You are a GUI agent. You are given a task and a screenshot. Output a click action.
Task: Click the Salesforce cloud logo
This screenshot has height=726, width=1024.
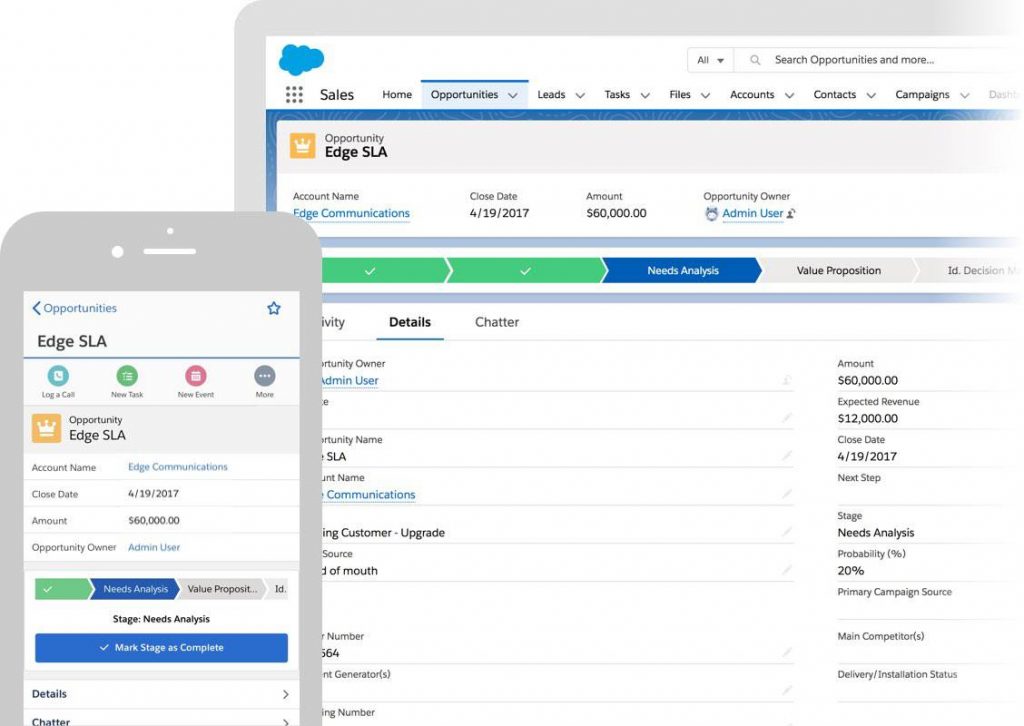300,60
